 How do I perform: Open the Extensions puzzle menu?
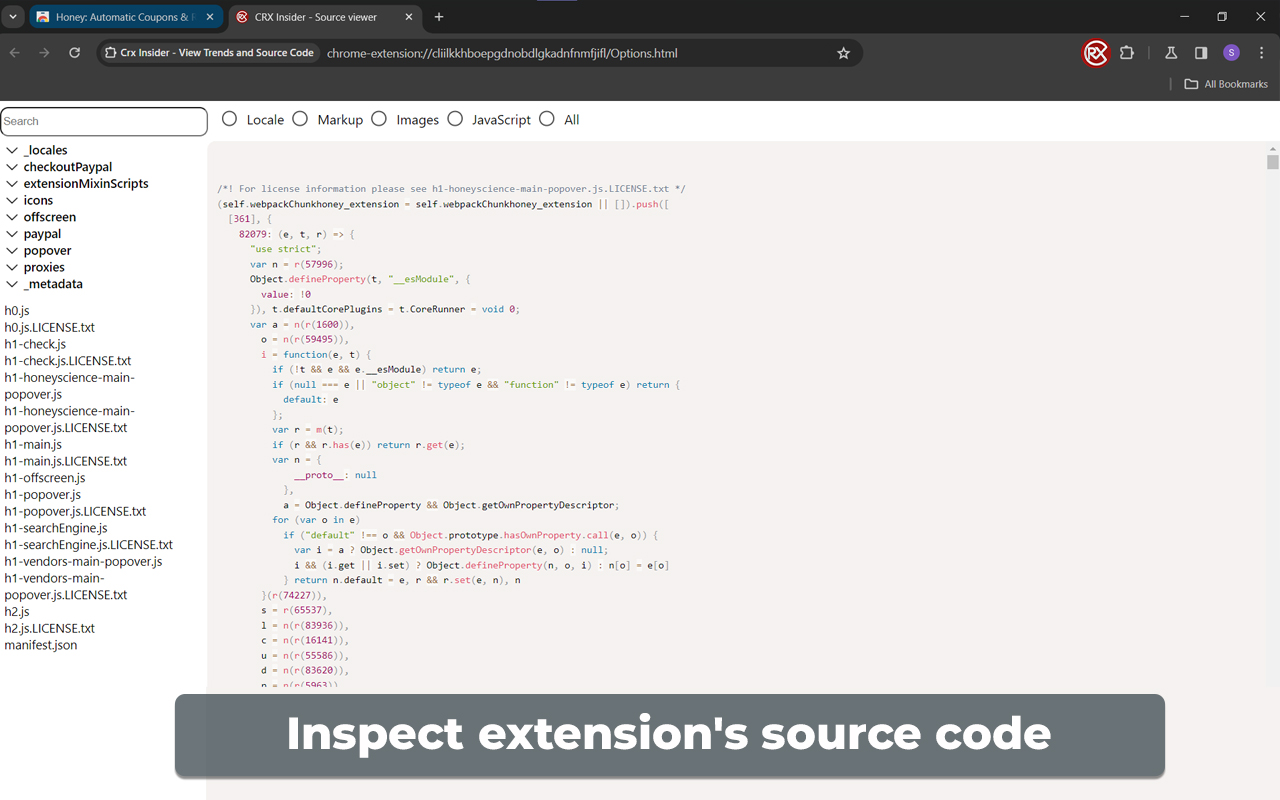1127,53
